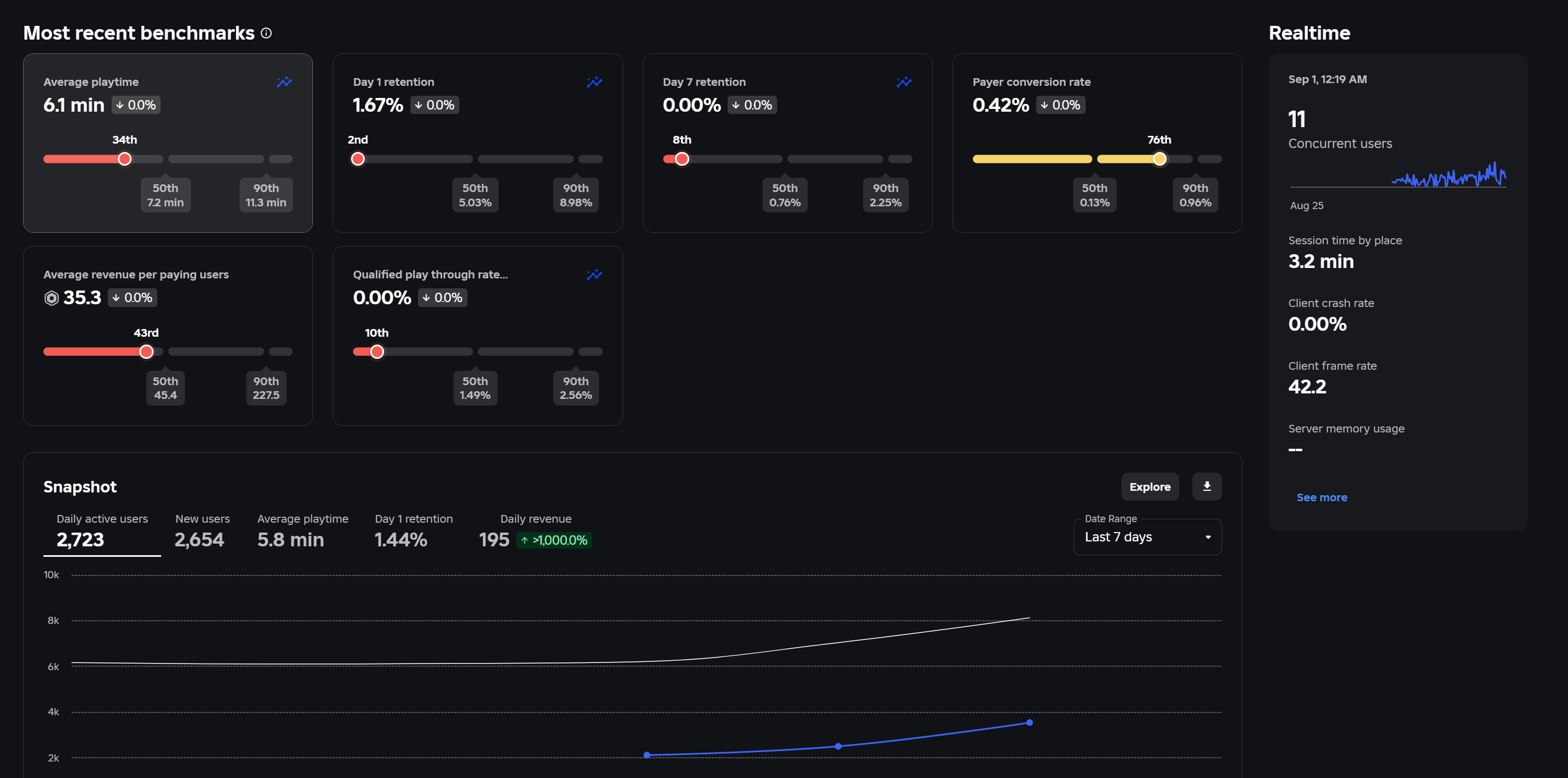Open Average playtime trend chart icon
This screenshot has width=1568, height=778.
pyautogui.click(x=284, y=81)
